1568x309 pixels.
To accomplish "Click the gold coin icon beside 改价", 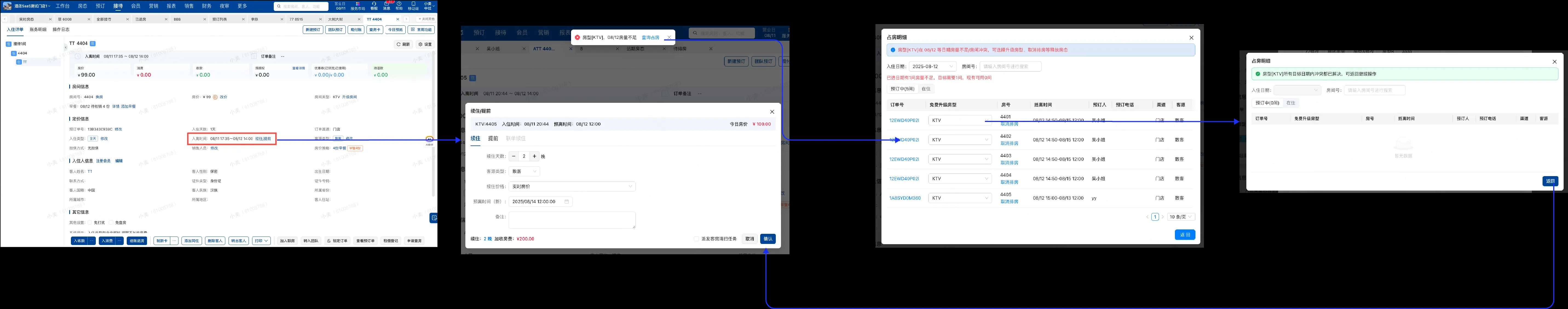I will 215,97.
